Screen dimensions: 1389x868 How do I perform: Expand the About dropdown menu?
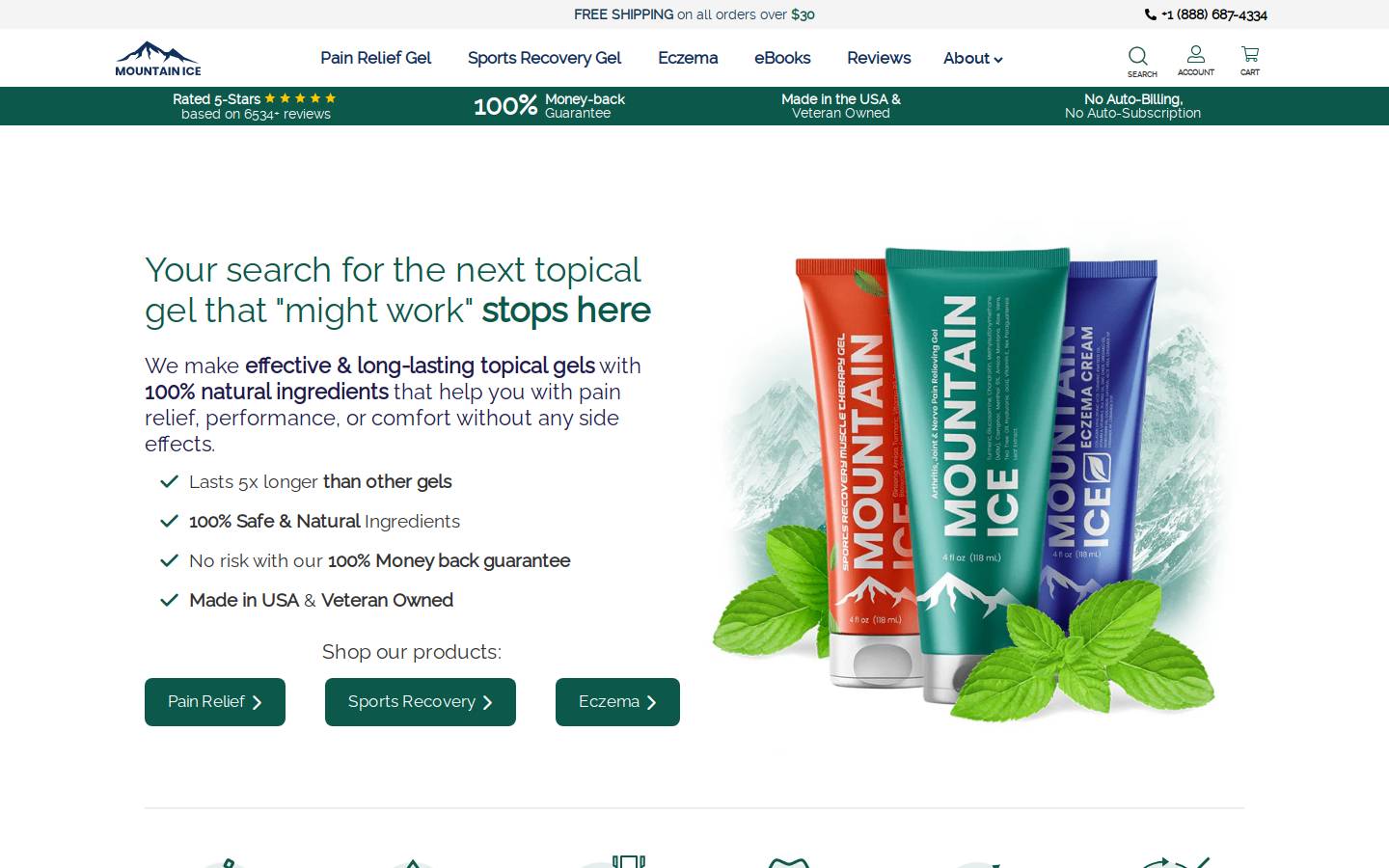coord(973,58)
